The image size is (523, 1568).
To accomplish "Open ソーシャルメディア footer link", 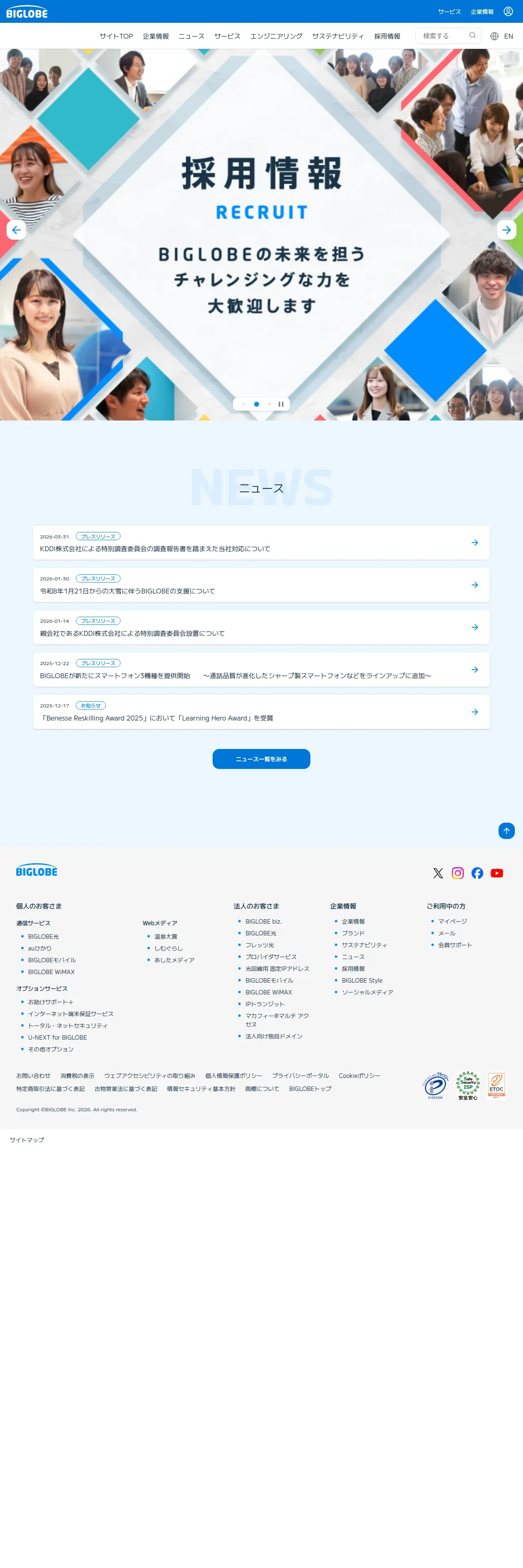I will tap(367, 992).
